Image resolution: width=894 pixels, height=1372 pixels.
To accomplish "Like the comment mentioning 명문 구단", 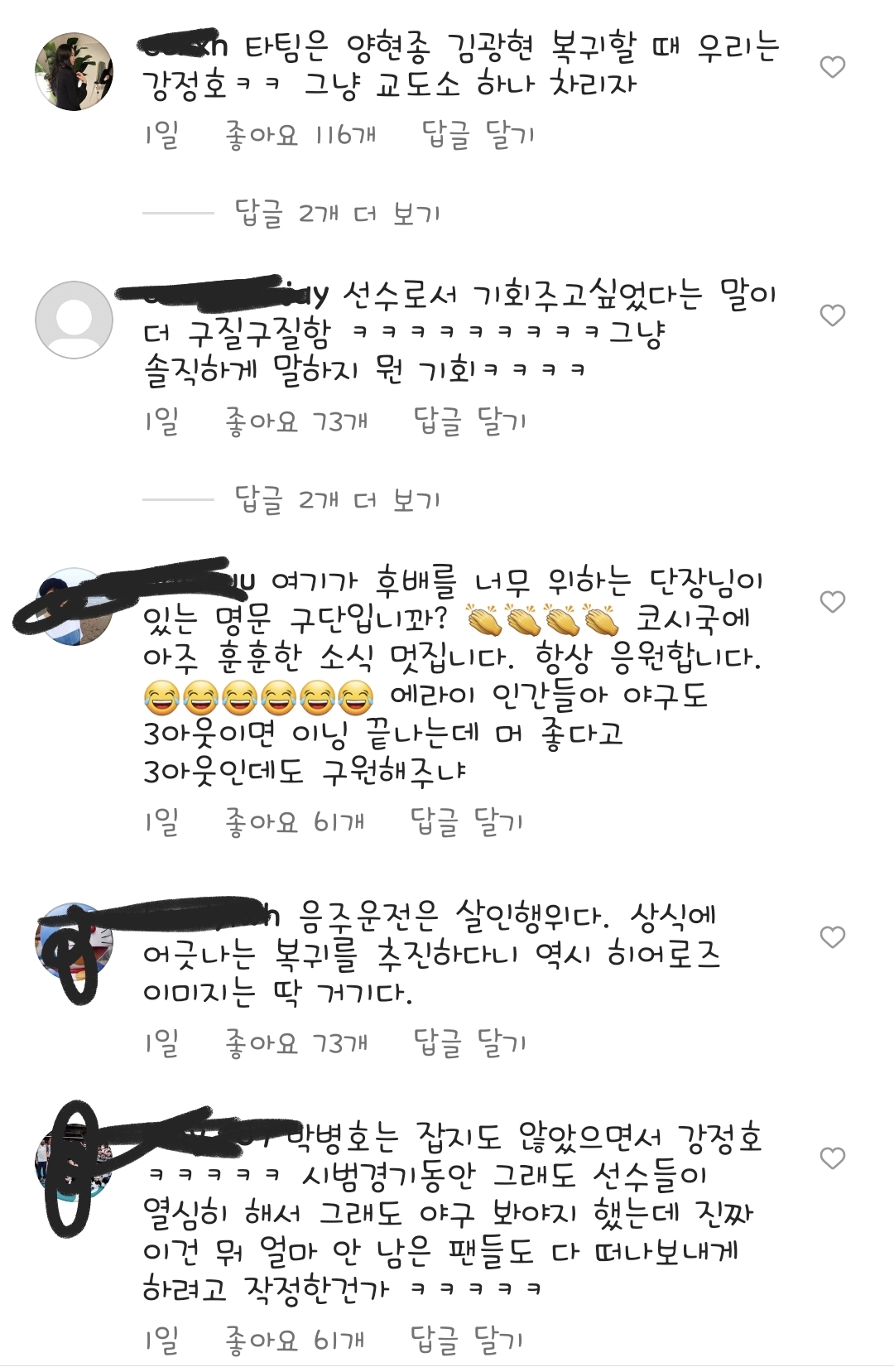I will pos(832,602).
